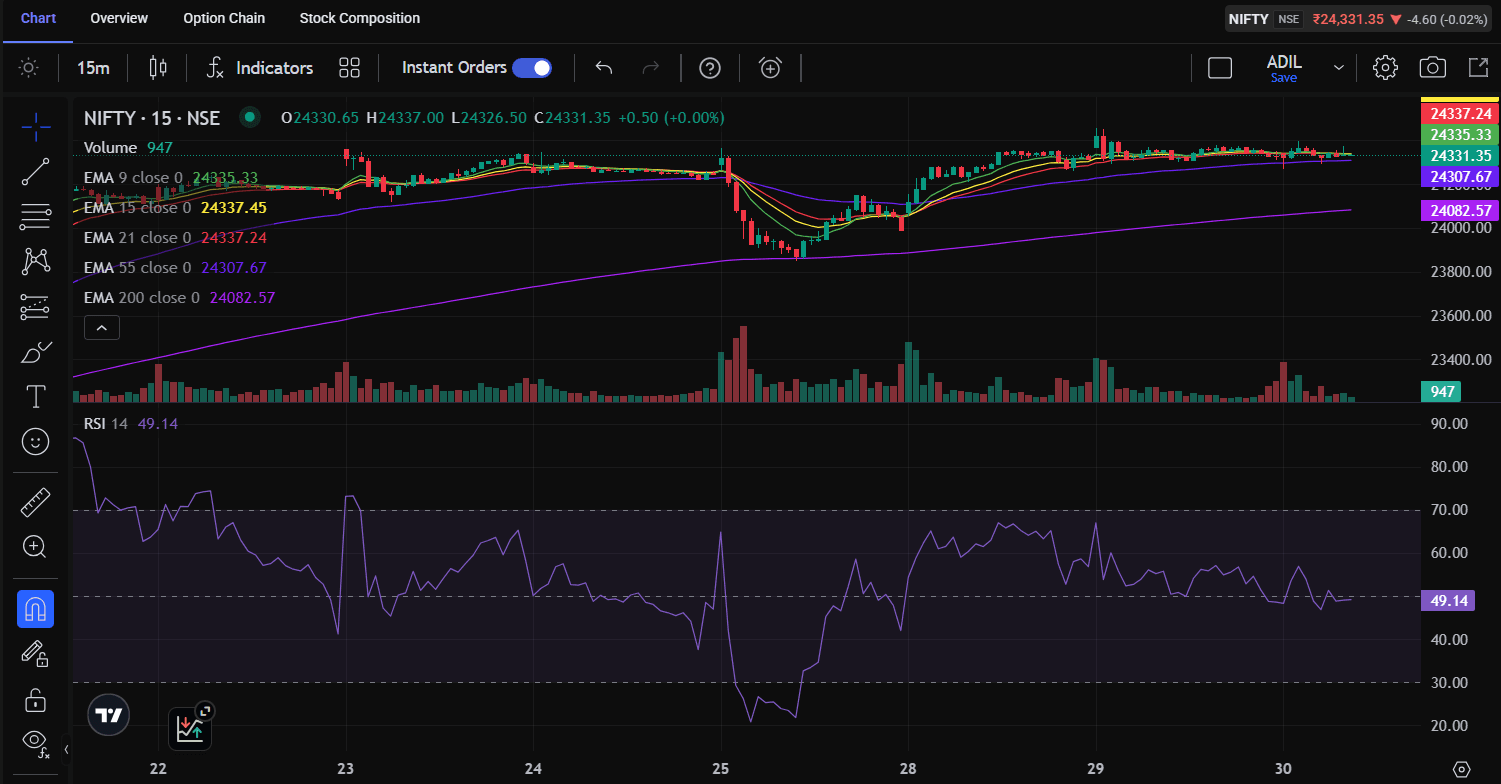This screenshot has height=784, width=1501.
Task: Open the Overview tab
Action: (119, 18)
